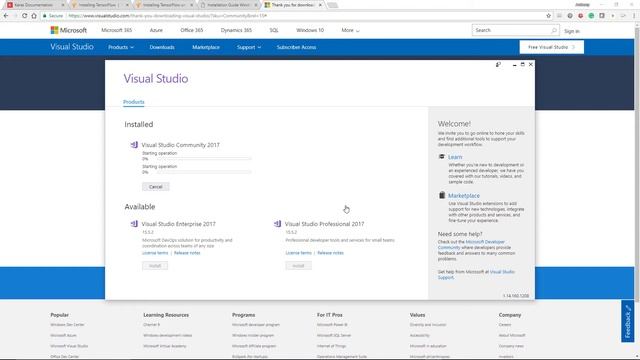
Task: Open Microsoft Azure footer link
Action: 63,335
